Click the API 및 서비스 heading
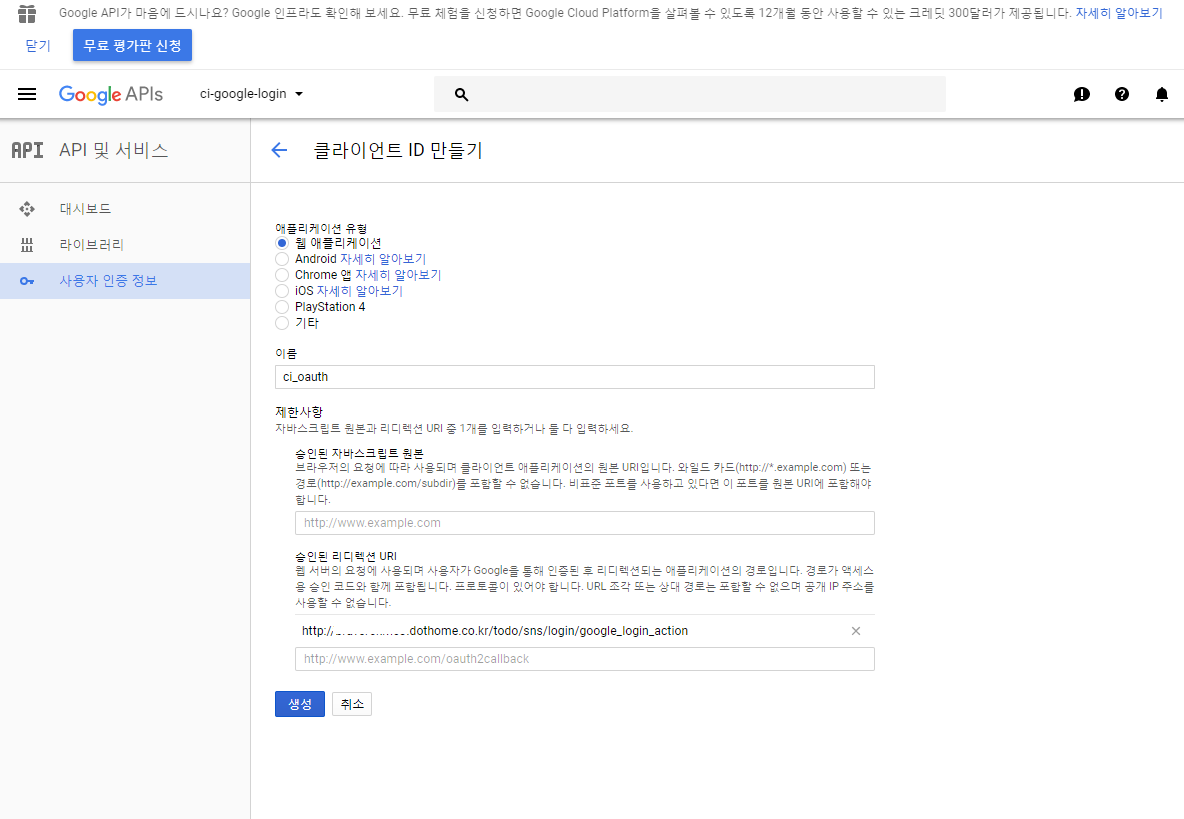1184x819 pixels. tap(113, 150)
